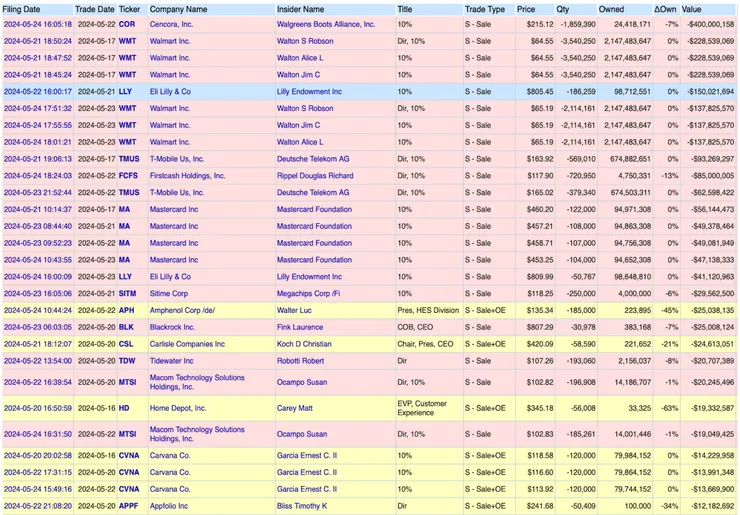The width and height of the screenshot is (740, 515).
Task: Open insider Bliss Timothy K
Action: point(302,506)
